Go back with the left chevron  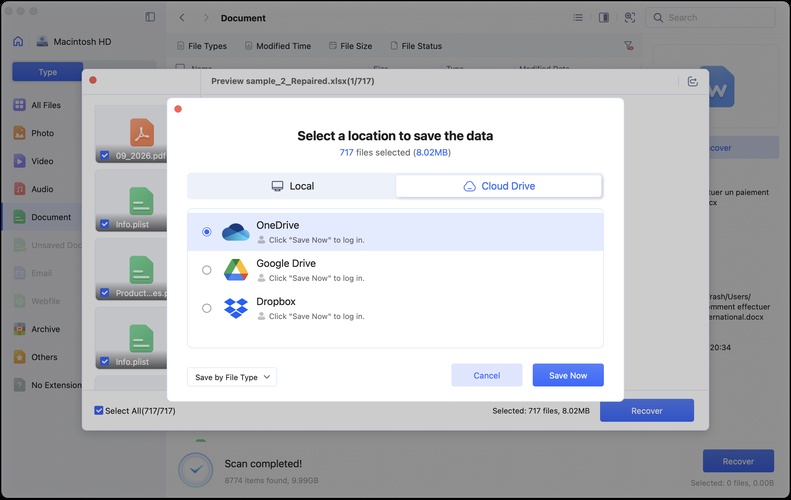(x=182, y=18)
